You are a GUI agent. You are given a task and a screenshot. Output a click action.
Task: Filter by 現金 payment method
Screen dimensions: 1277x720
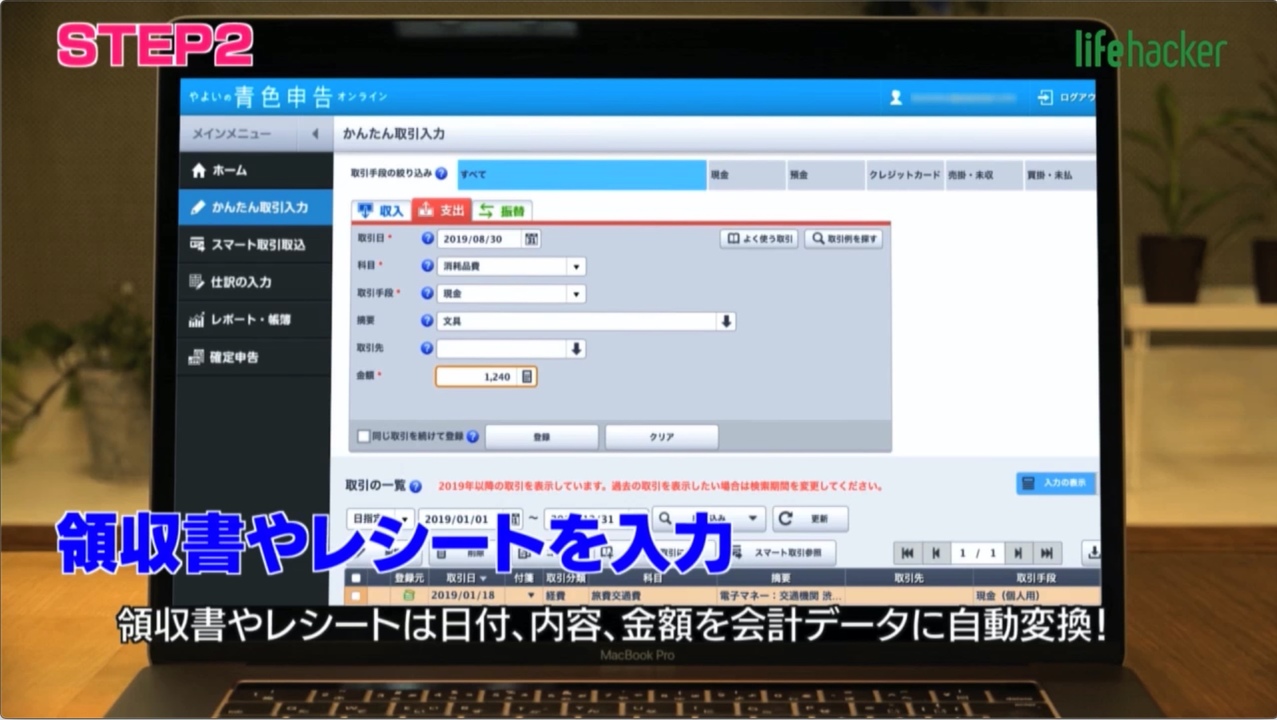coord(746,175)
